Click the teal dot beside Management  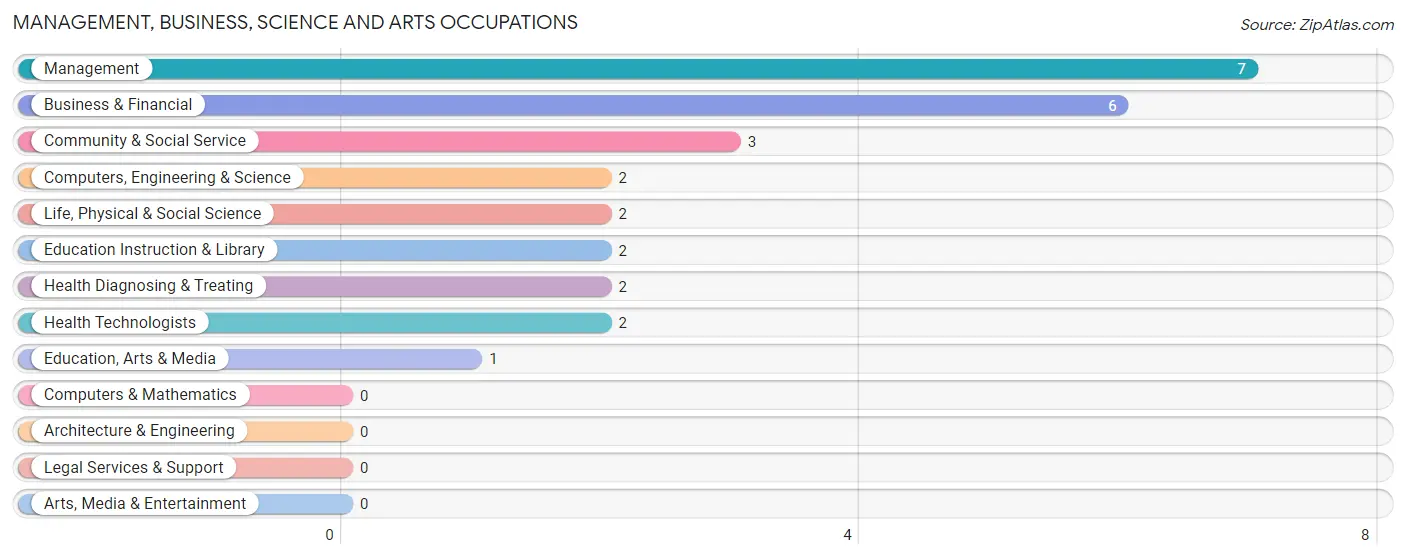tap(28, 69)
